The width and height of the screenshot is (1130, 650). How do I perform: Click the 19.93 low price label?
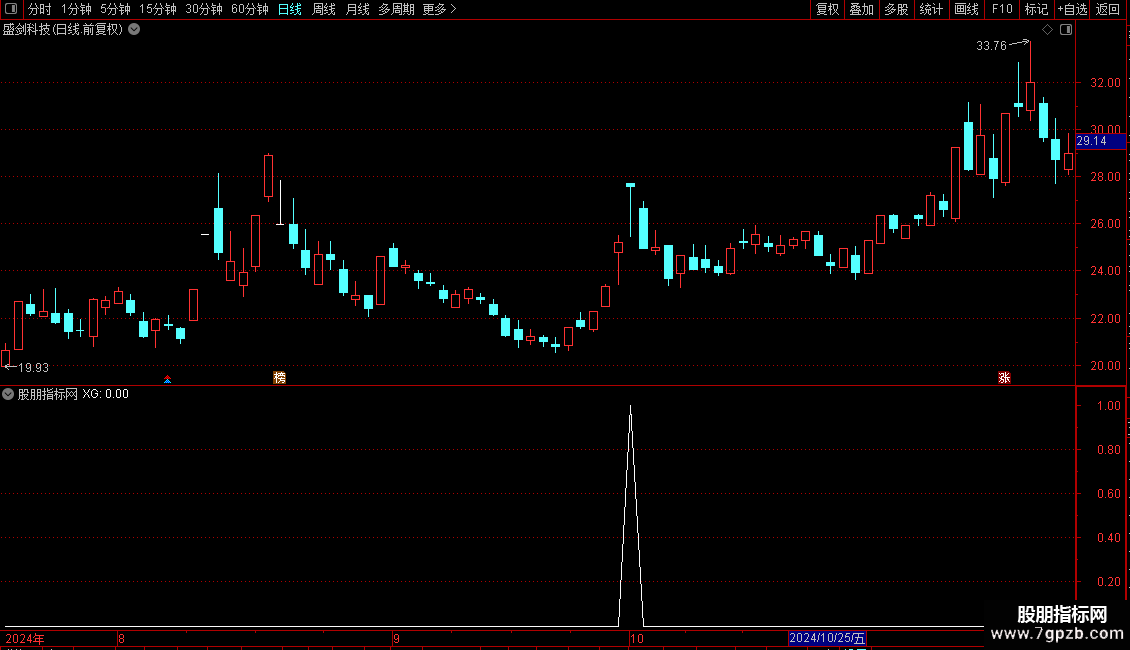click(x=33, y=368)
